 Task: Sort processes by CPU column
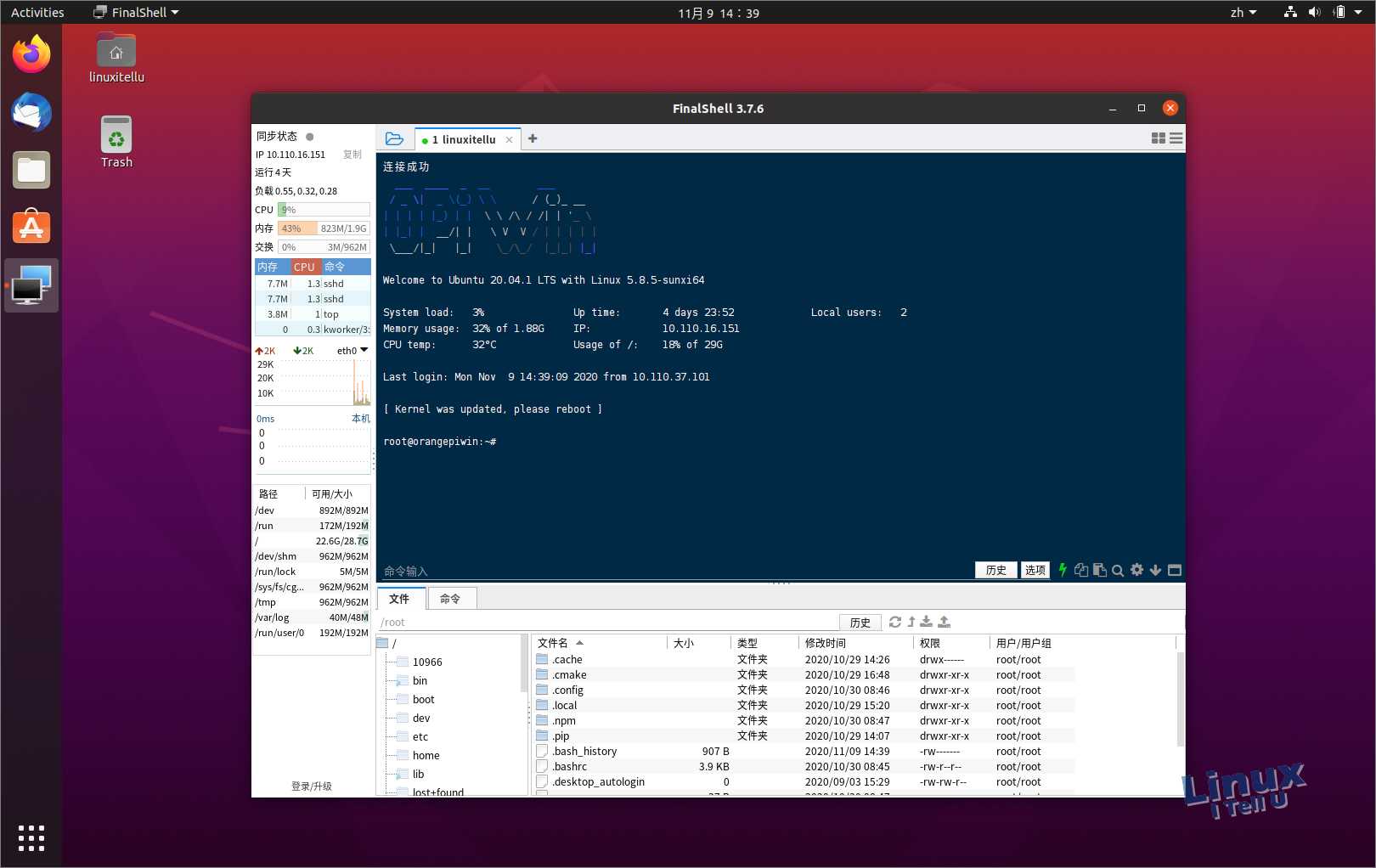(306, 267)
